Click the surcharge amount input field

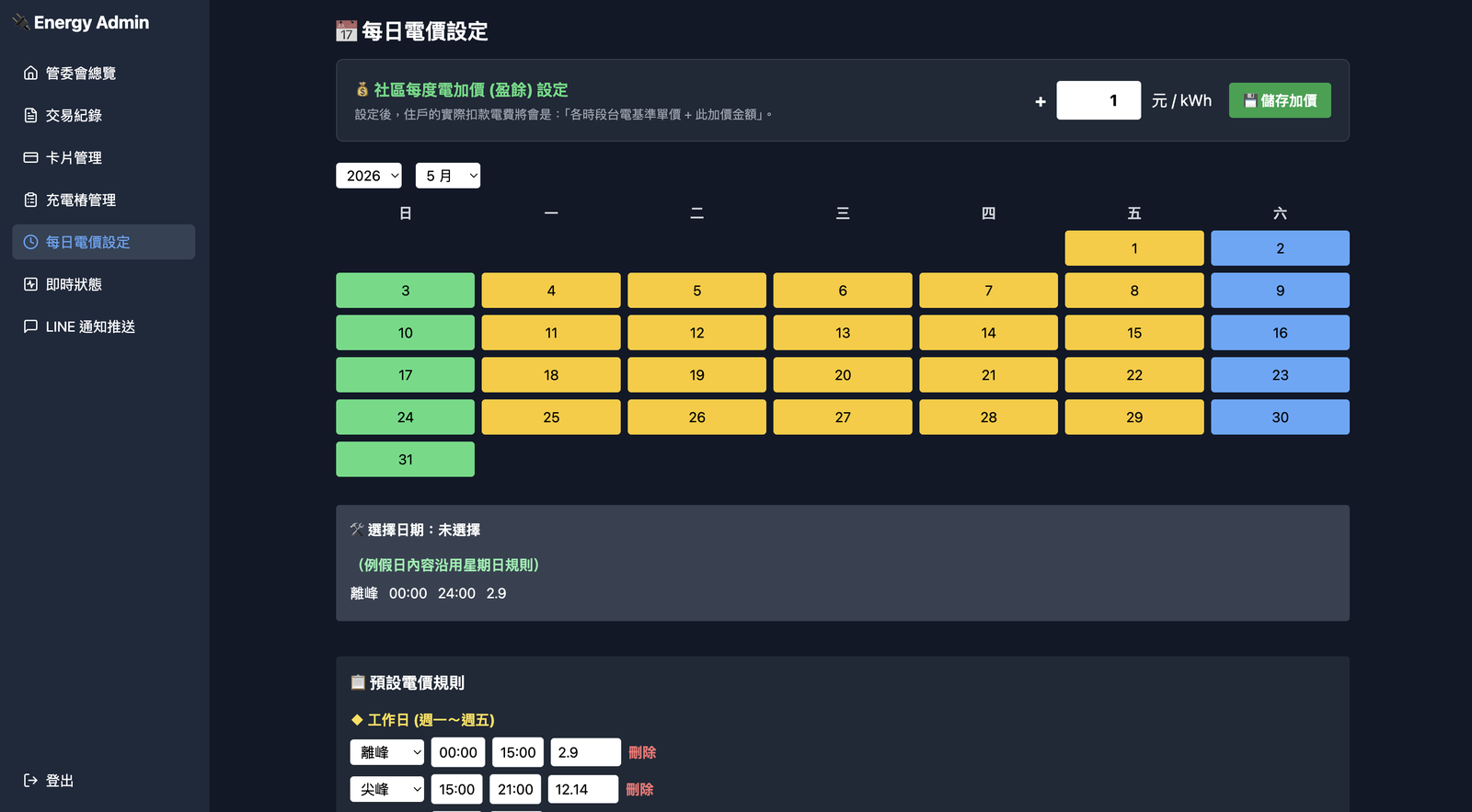[1098, 100]
